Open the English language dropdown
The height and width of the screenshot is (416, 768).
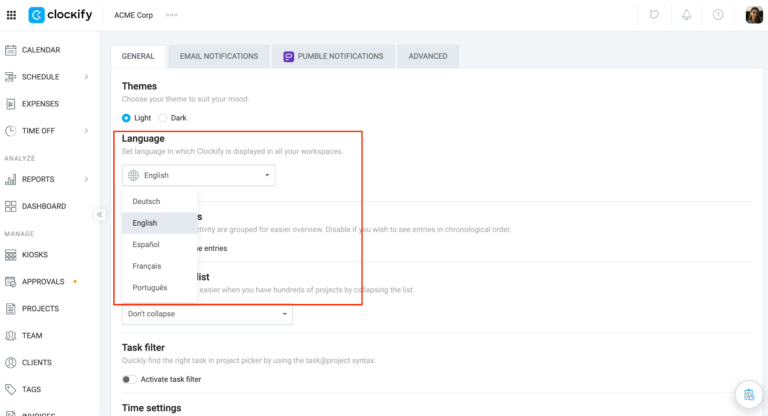(198, 175)
